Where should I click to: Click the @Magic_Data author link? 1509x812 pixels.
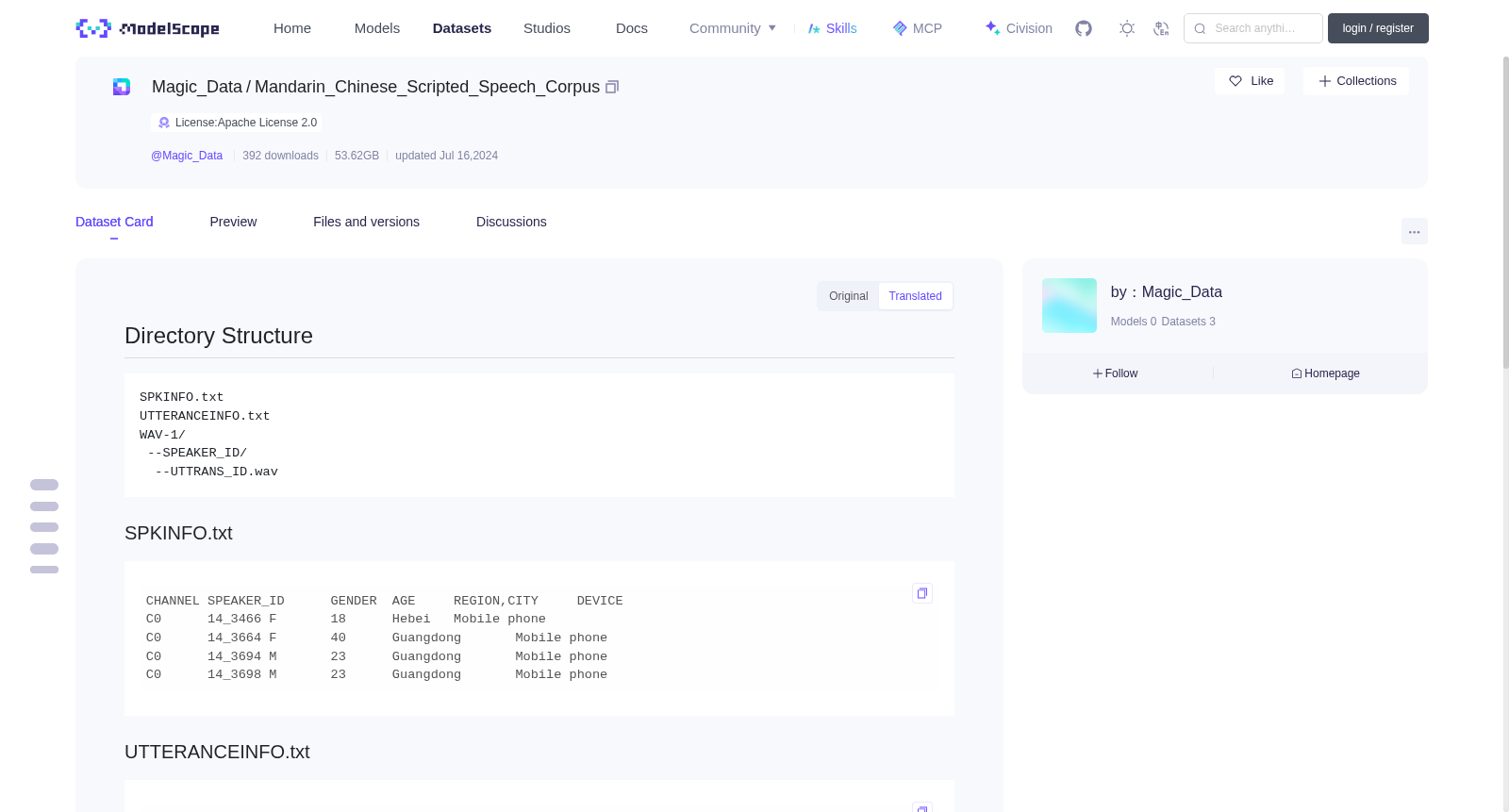point(187,156)
